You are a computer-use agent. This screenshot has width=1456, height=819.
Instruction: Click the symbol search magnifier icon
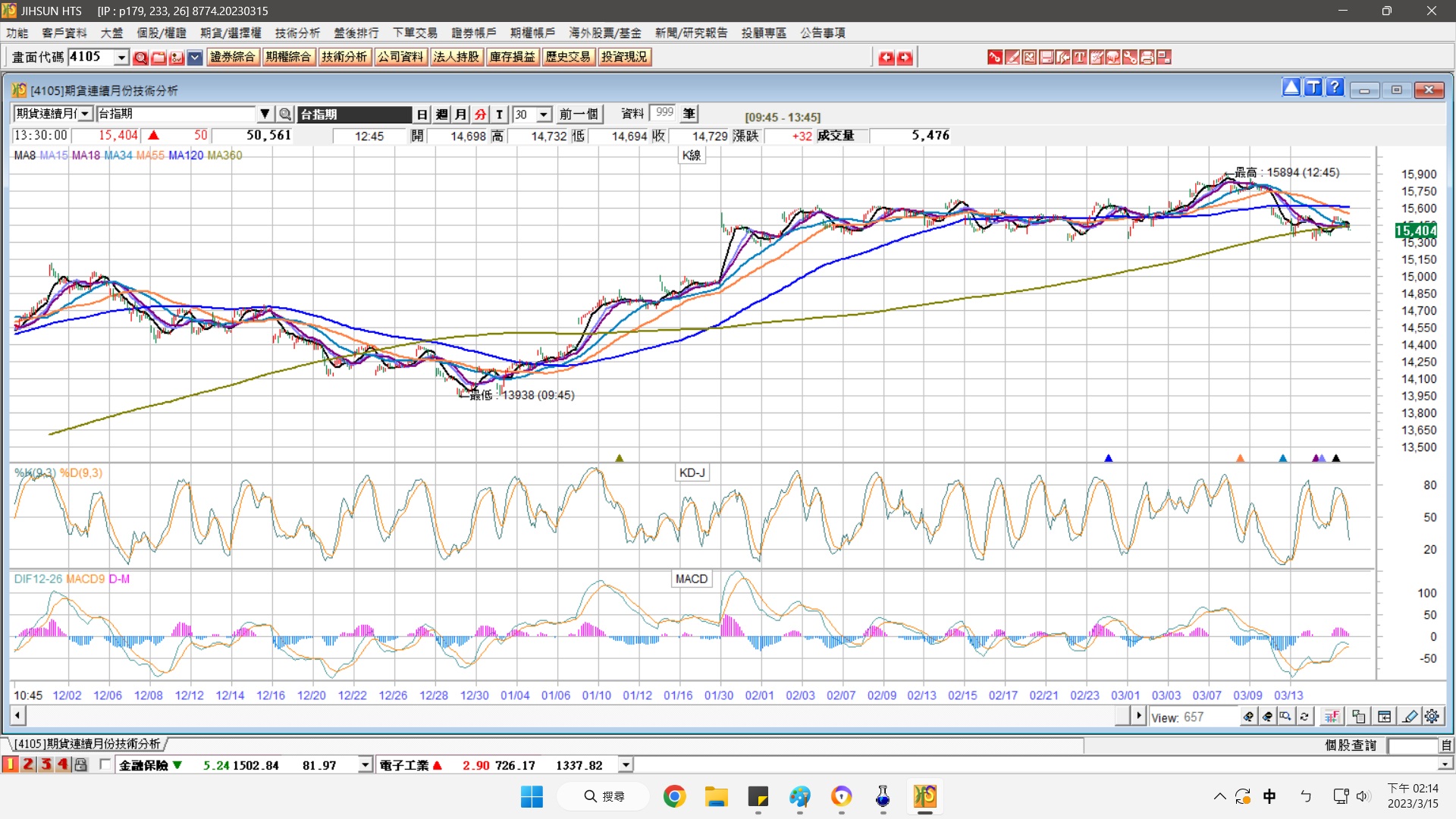285,115
